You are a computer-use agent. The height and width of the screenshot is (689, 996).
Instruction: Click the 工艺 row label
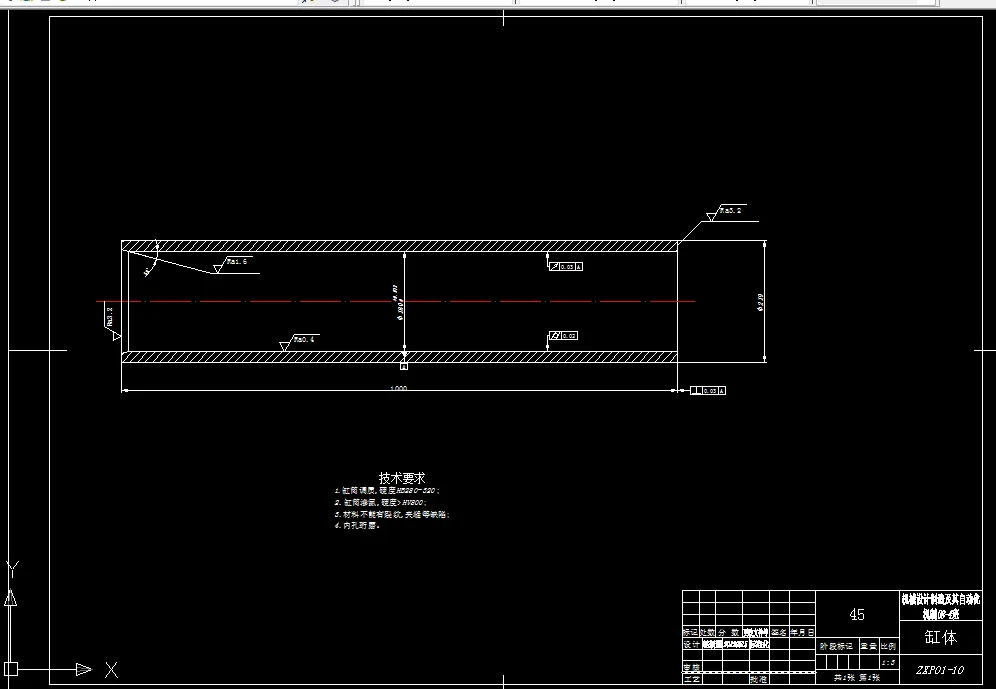[x=691, y=679]
